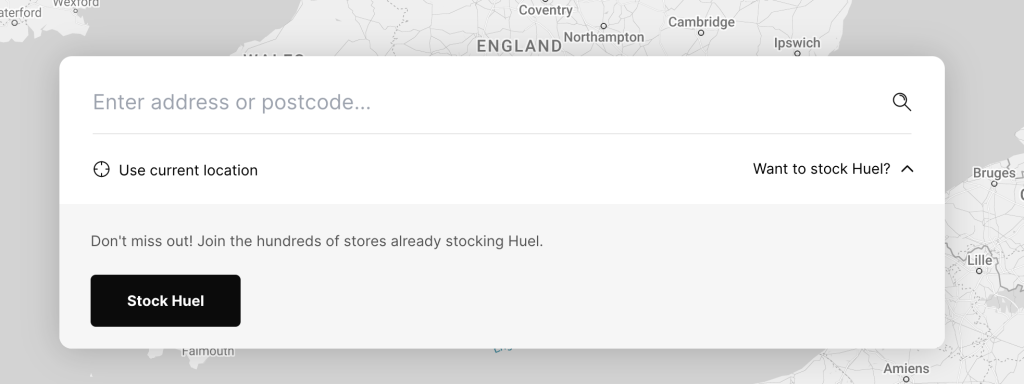Click the circle marker below Lille

[979, 271]
